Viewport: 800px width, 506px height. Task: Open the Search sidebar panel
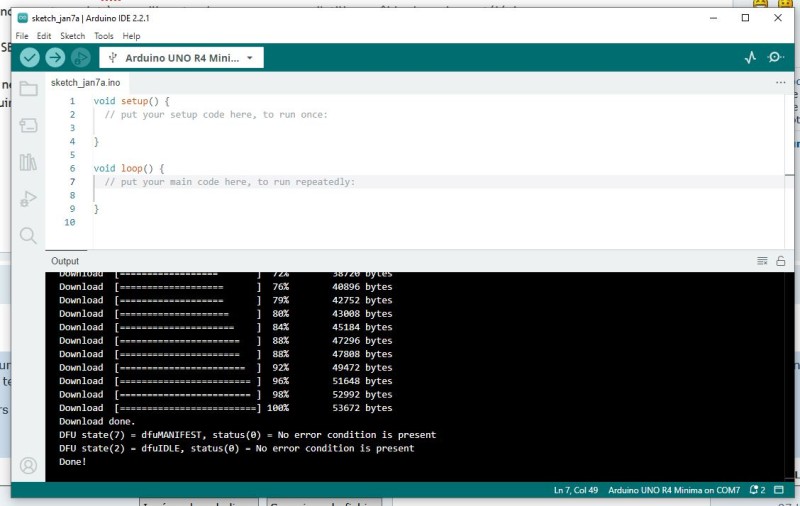tap(28, 235)
